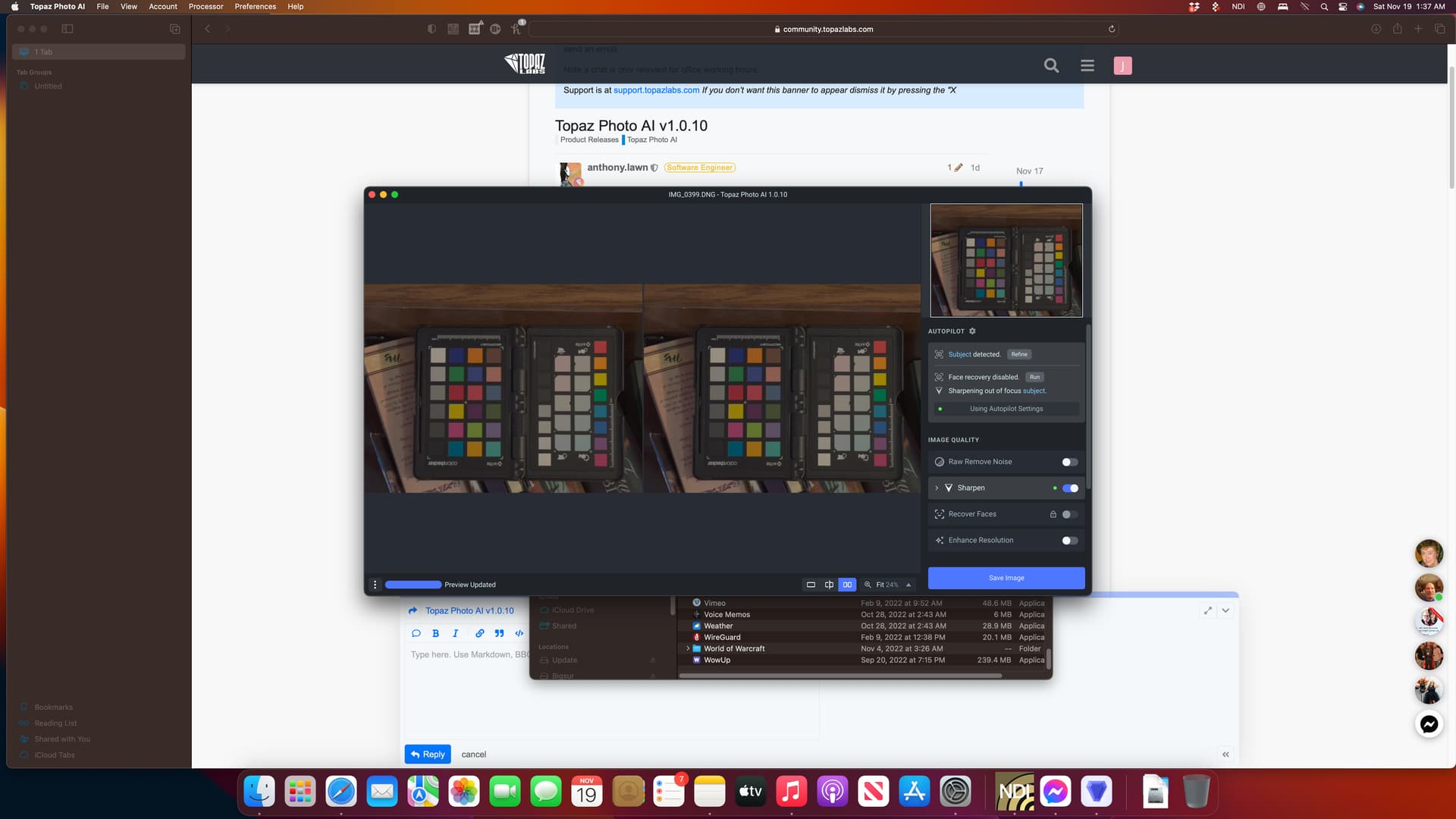This screenshot has width=1456, height=819.
Task: Insert hyperlink via editor link icon
Action: point(479,633)
